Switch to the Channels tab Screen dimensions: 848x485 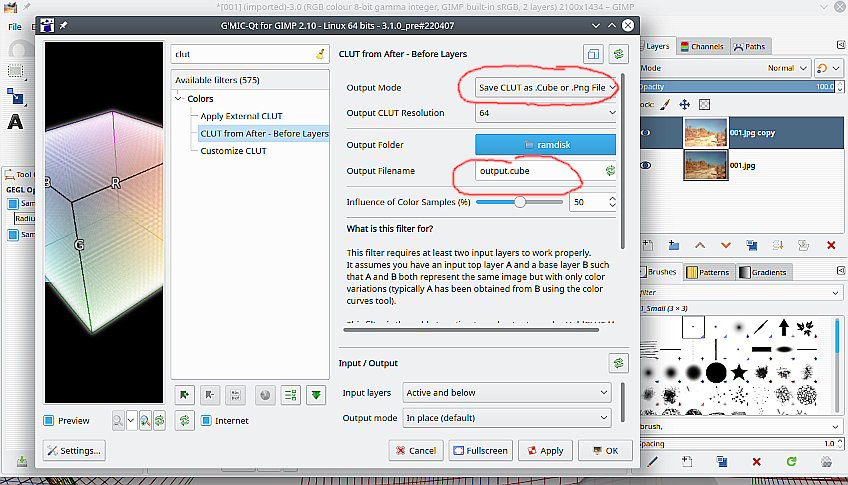click(701, 46)
